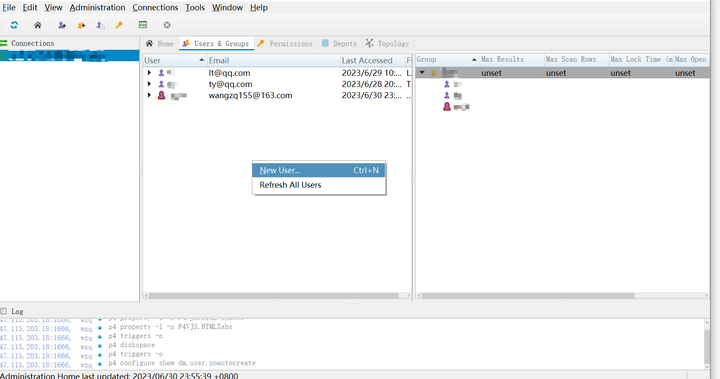Click the sort arrow on the Group column
This screenshot has width=720, height=379.
(474, 60)
